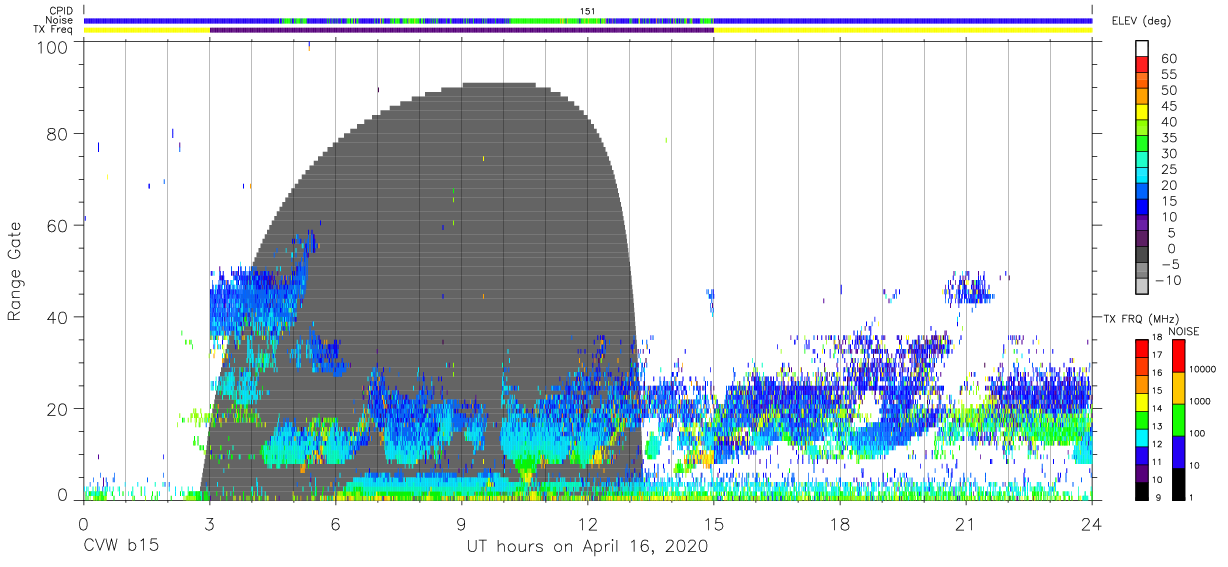Screen dimensions: 1228x567
Task: Click the '80' tick on Range Gate axis
Action: (60, 134)
